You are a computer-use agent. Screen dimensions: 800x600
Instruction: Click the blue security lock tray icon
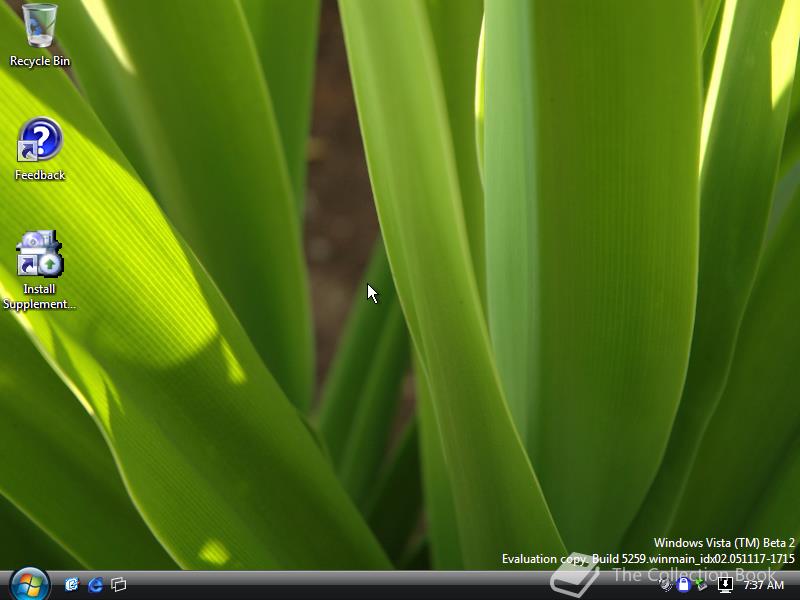[x=683, y=585]
